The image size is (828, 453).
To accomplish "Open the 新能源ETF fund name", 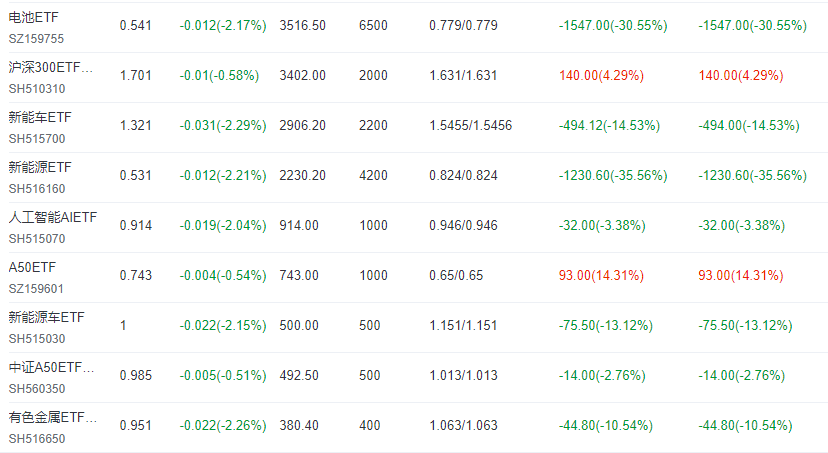I will coord(40,167).
